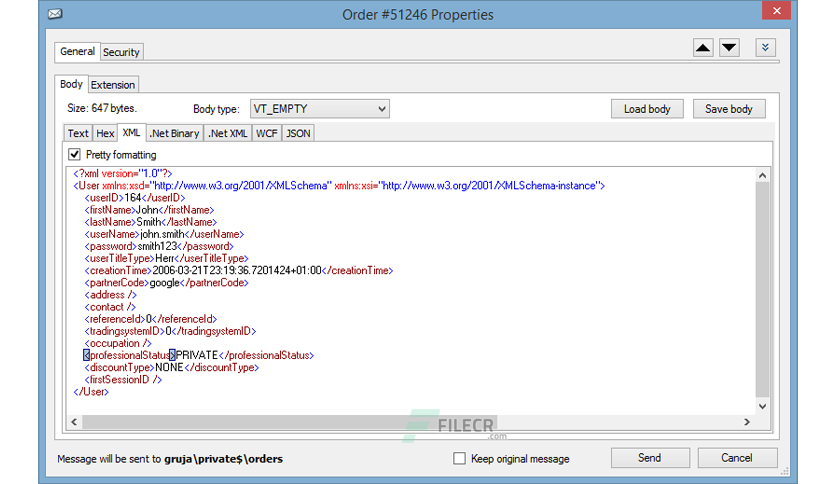
Task: Click horizontal scrollbar right arrow
Action: 747,422
